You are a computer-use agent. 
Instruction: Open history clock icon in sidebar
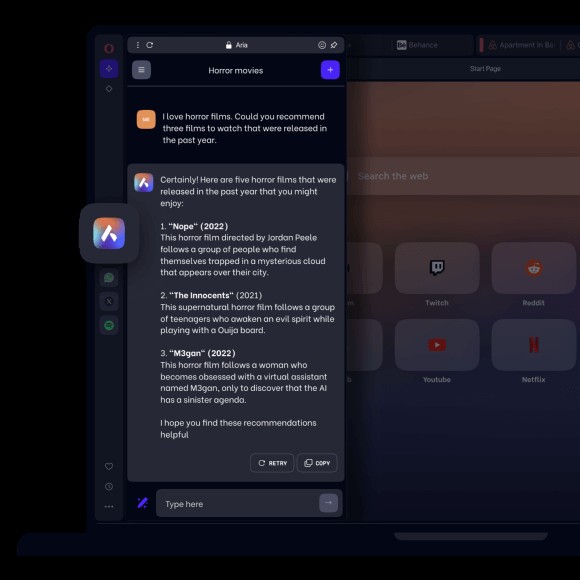[x=109, y=486]
